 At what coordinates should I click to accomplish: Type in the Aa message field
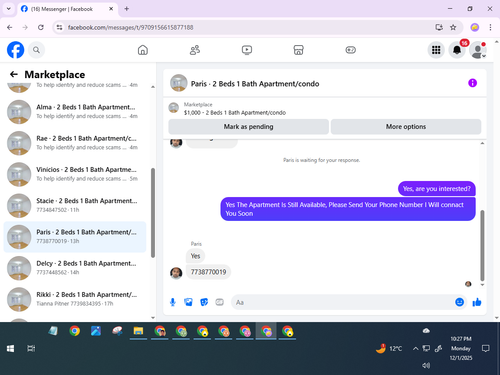(x=343, y=302)
